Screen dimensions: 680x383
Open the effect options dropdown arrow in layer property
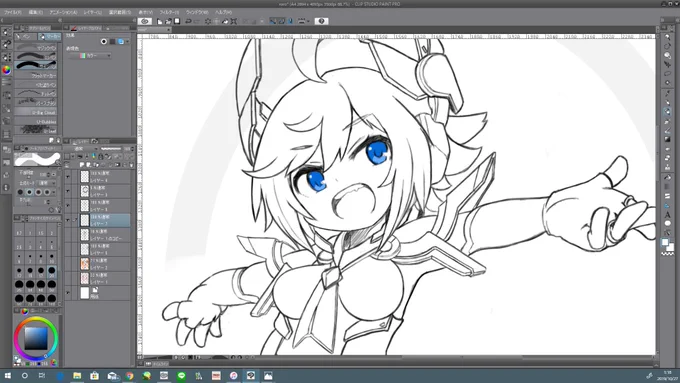128,42
